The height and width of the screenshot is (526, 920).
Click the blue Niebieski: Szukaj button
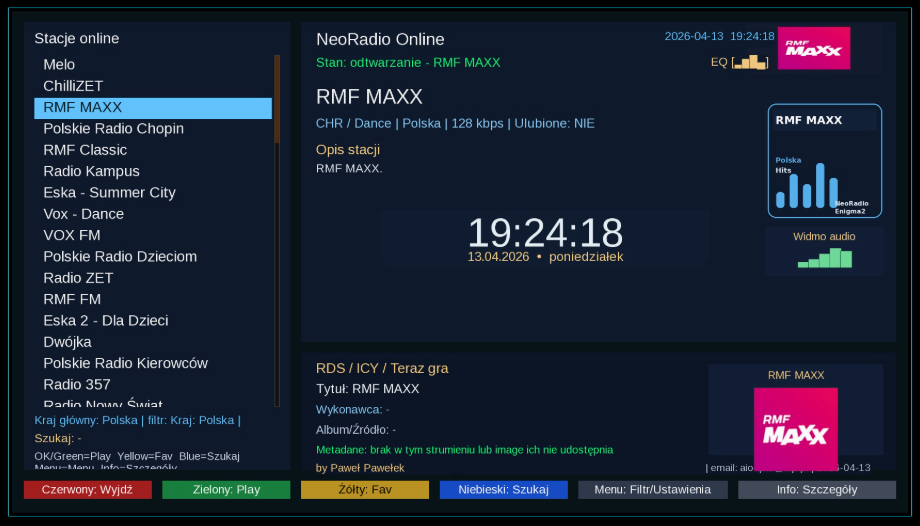coord(504,490)
